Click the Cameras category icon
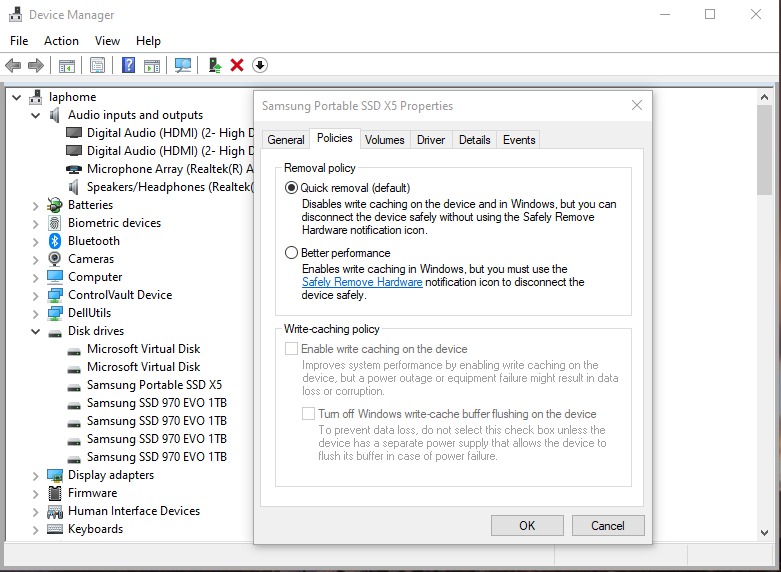 [55, 259]
